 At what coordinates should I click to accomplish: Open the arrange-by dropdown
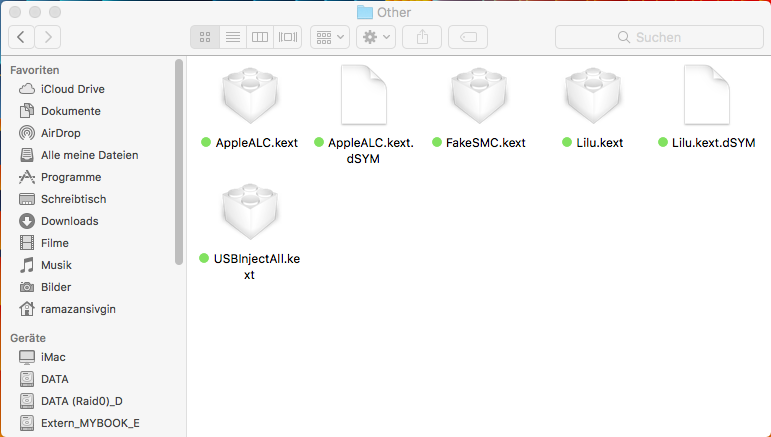click(x=330, y=37)
